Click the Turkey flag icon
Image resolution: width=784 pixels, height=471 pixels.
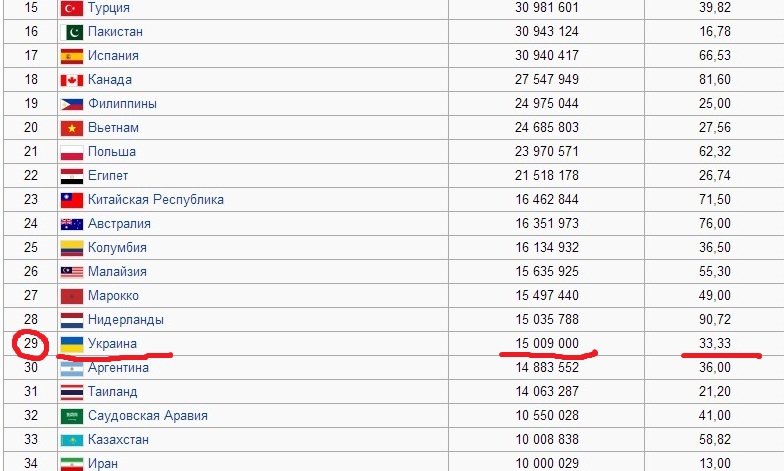tap(71, 8)
